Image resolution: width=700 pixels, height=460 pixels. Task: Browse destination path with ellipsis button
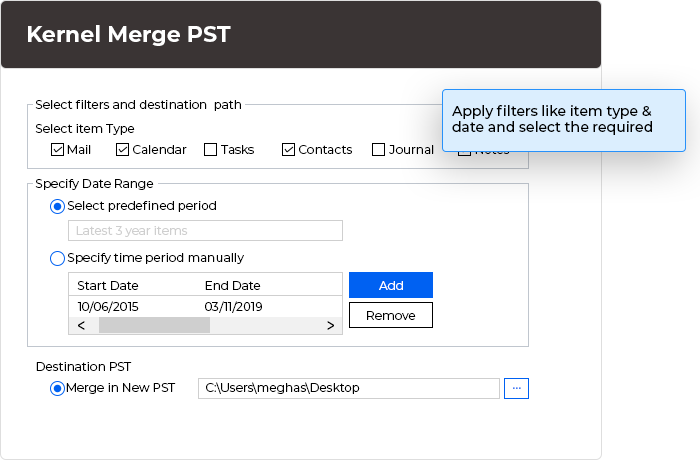(x=517, y=388)
